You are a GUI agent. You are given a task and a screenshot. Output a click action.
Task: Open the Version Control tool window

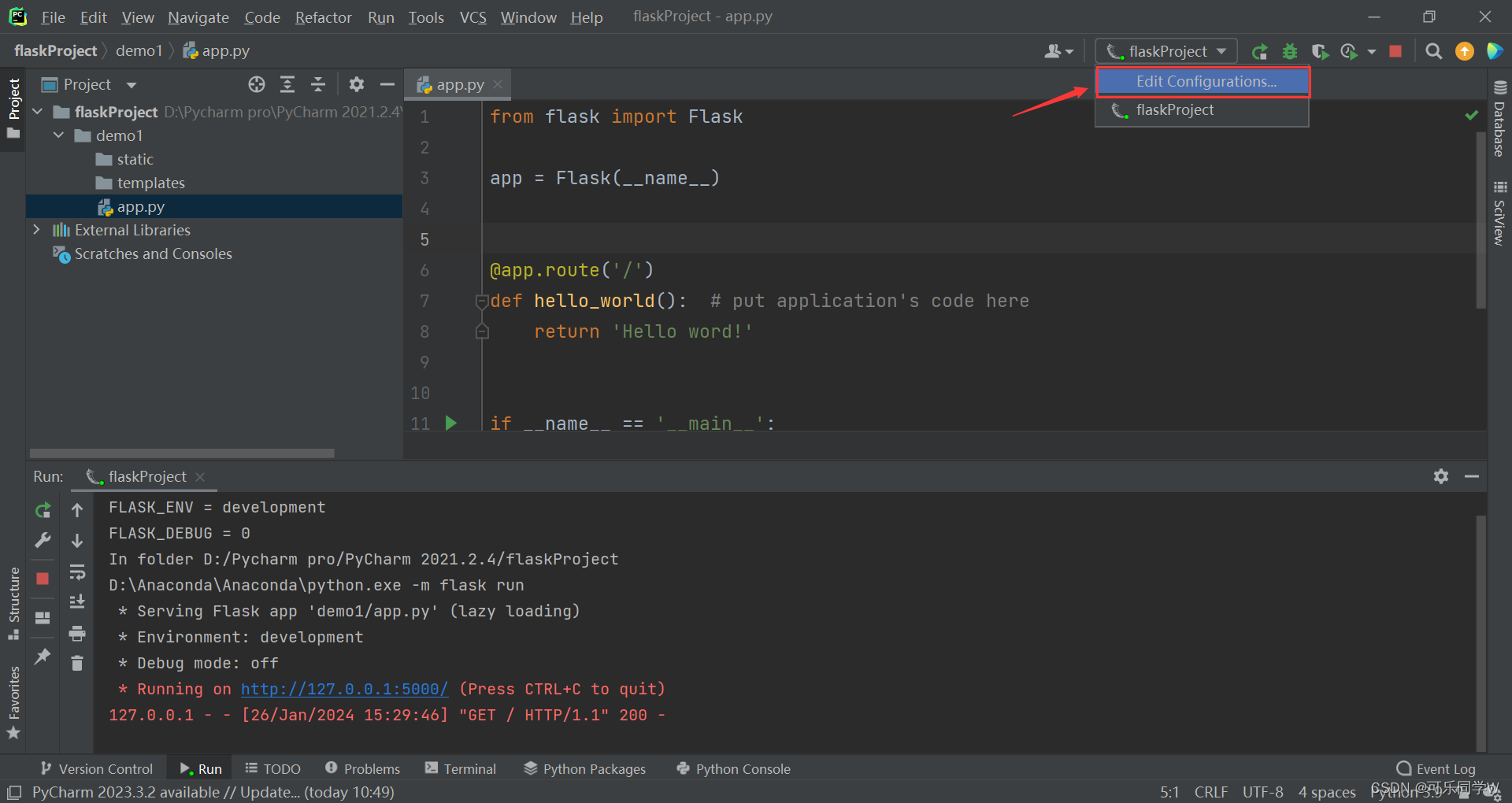tap(97, 768)
